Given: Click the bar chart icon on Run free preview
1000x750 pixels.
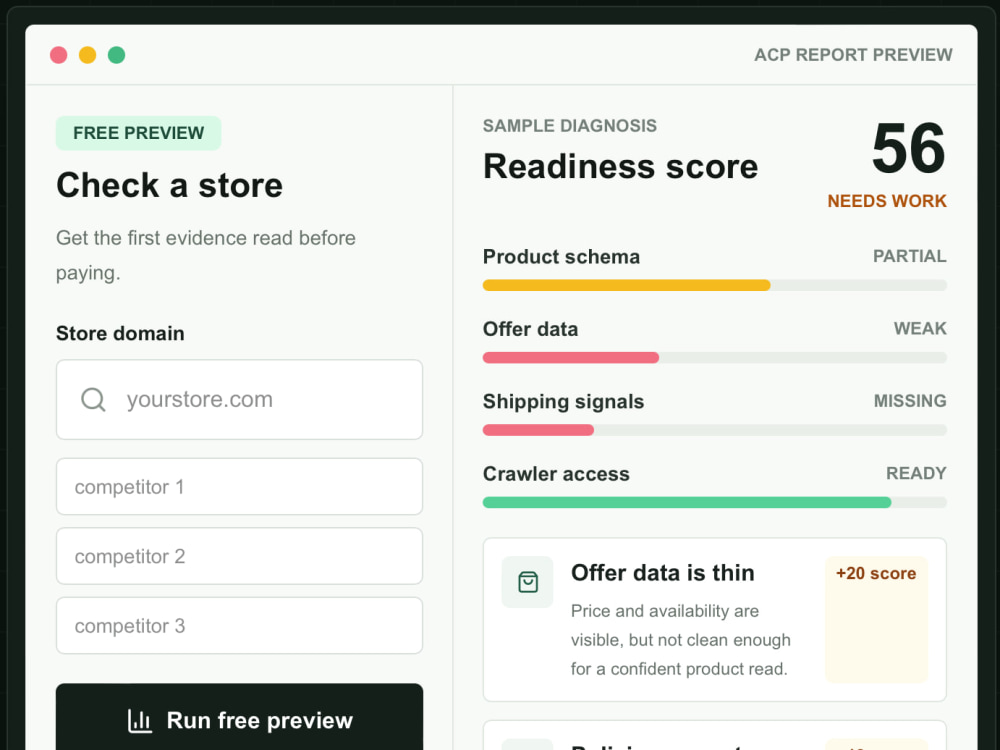Looking at the screenshot, I should point(140,721).
